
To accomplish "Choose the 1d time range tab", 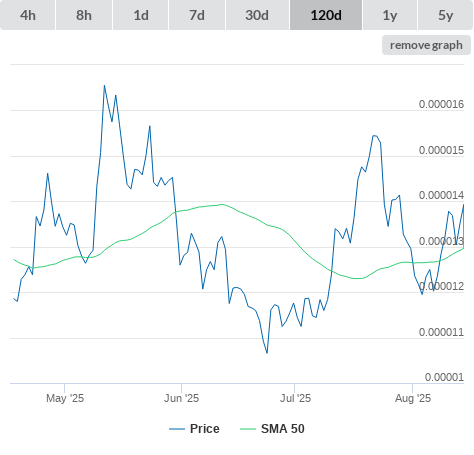I will pyautogui.click(x=141, y=15).
